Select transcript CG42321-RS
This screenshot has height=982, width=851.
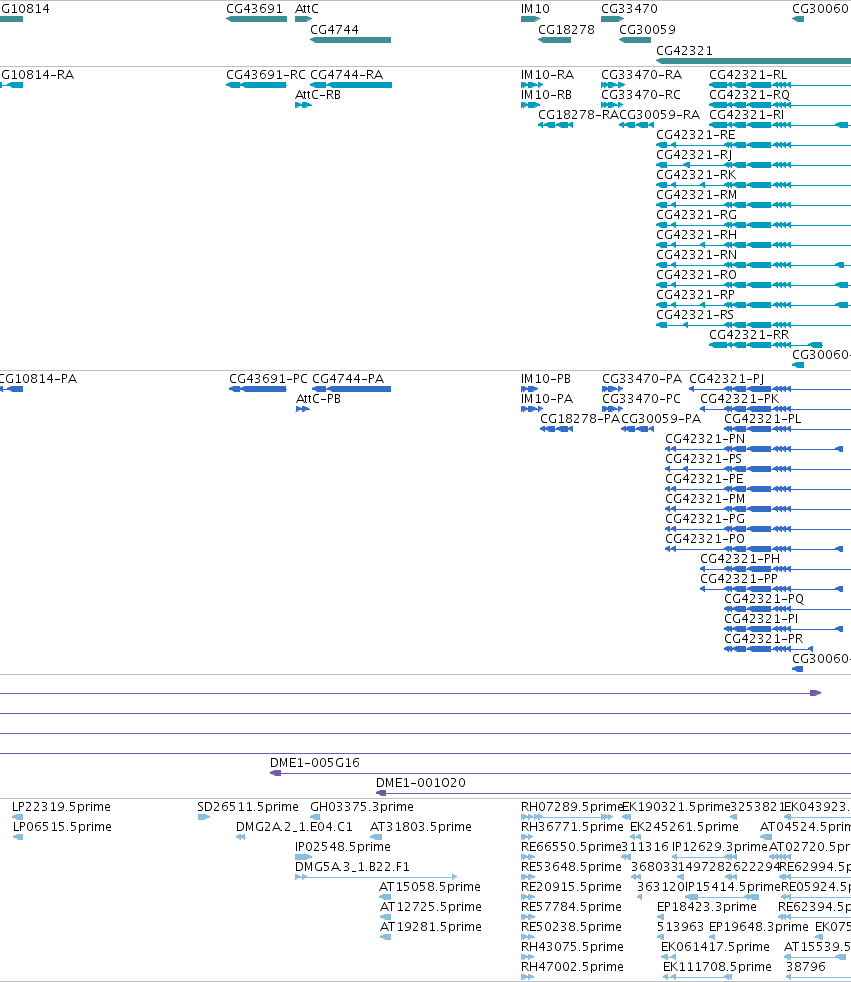click(694, 315)
